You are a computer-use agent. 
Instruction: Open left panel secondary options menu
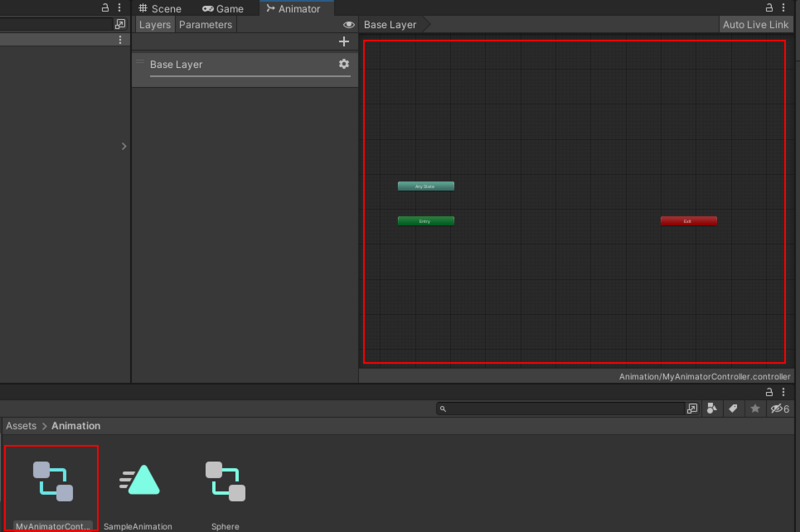pos(120,40)
